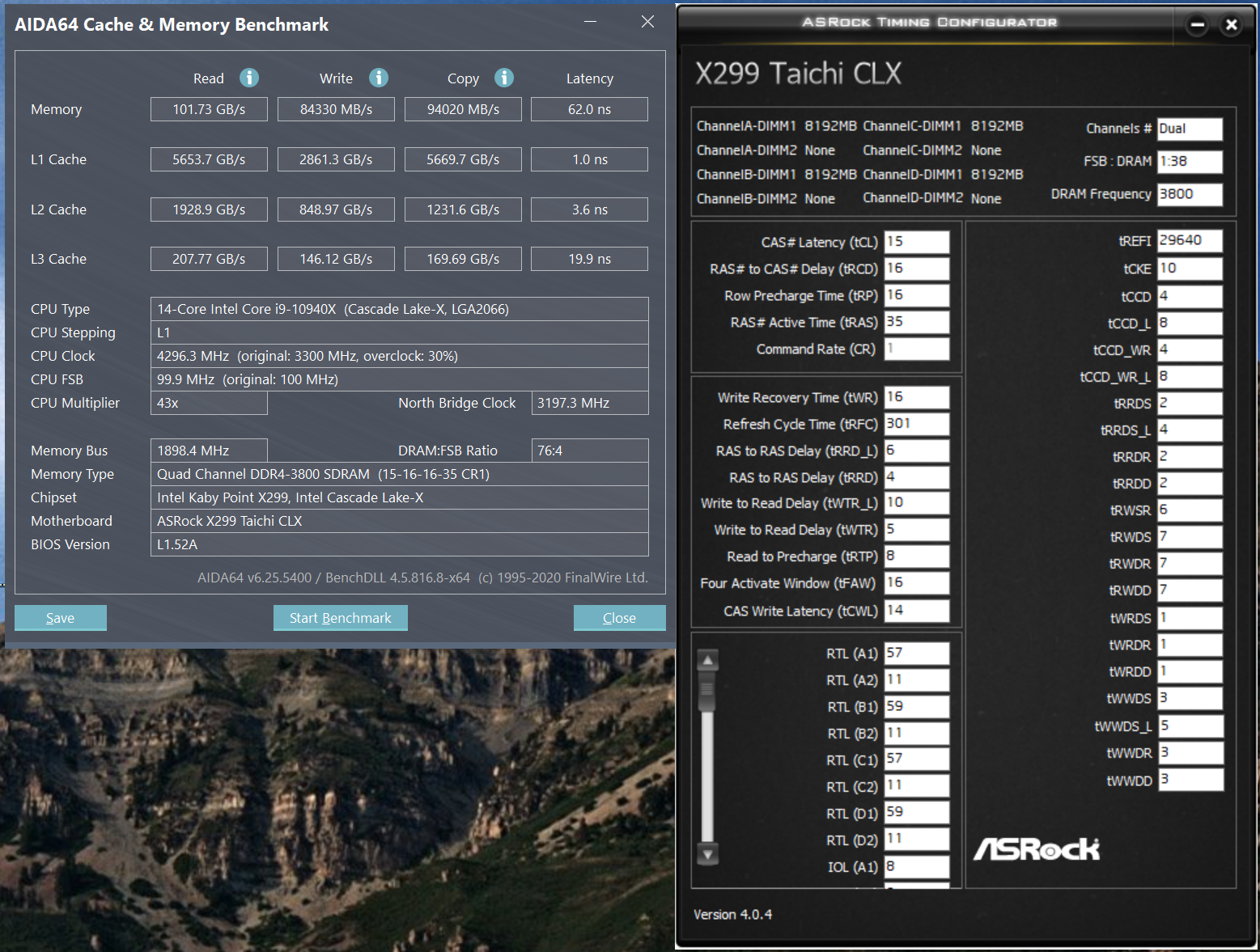This screenshot has height=952, width=1260.
Task: Click the Write to Read Delay (tWTR) field
Action: tap(917, 530)
